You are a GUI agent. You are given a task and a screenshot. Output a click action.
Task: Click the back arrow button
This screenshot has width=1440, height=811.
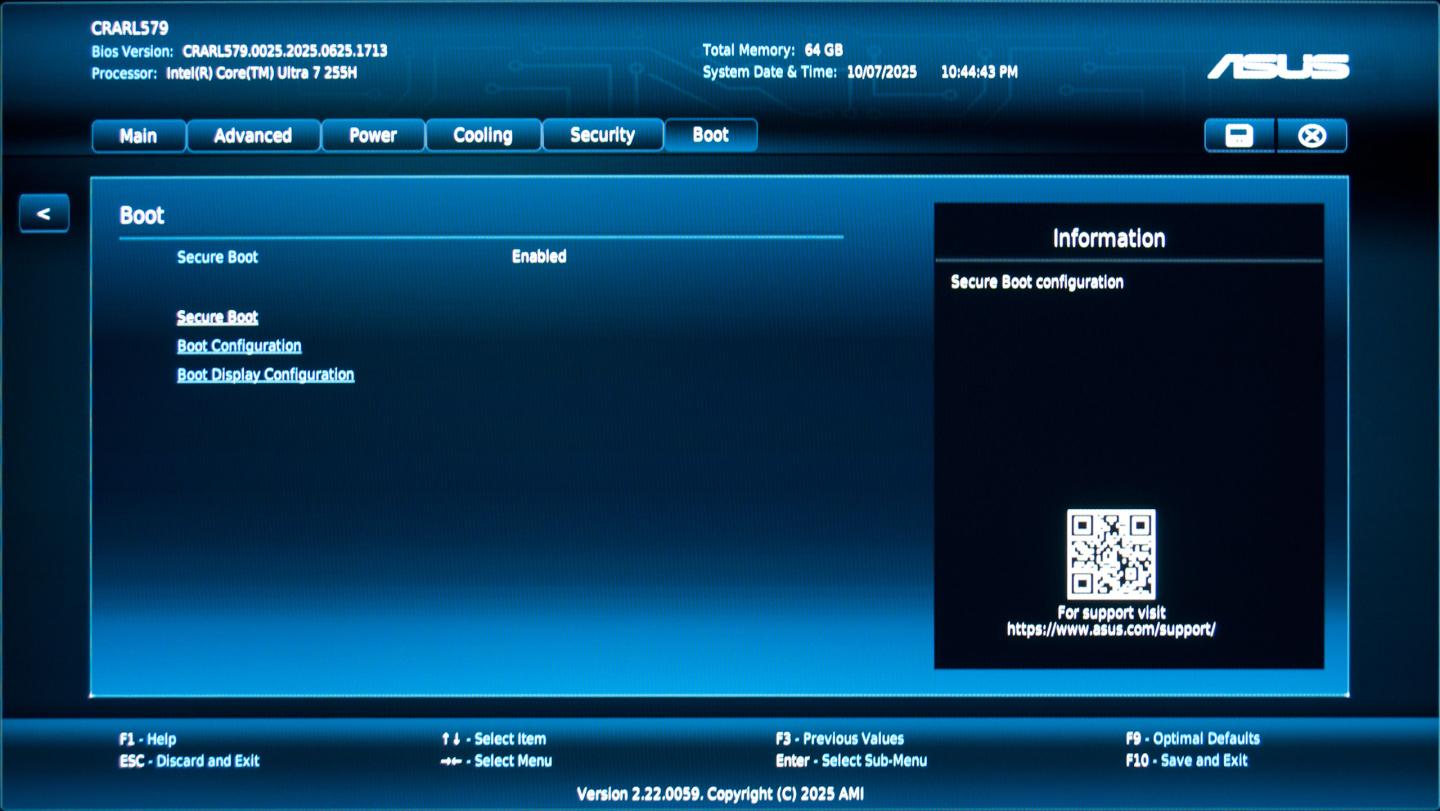pos(44,213)
